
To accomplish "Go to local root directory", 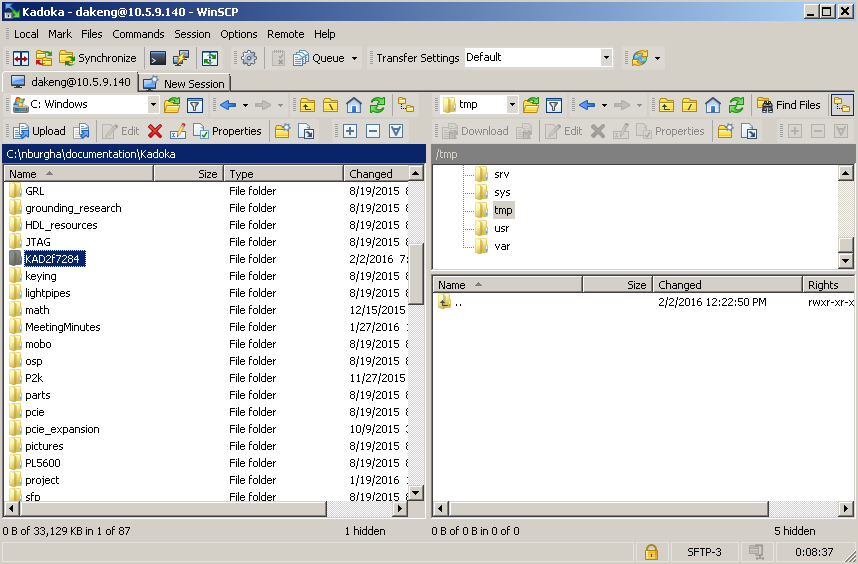I will pyautogui.click(x=331, y=105).
